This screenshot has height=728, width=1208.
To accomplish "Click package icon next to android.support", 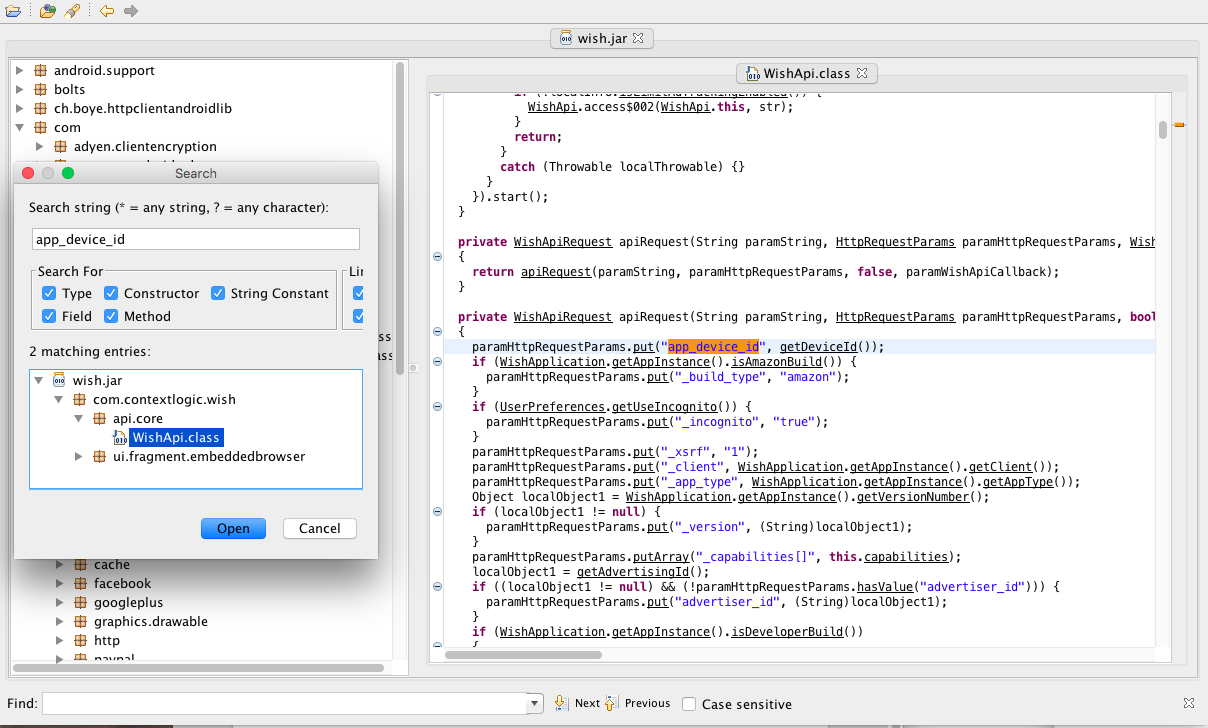I will [40, 71].
